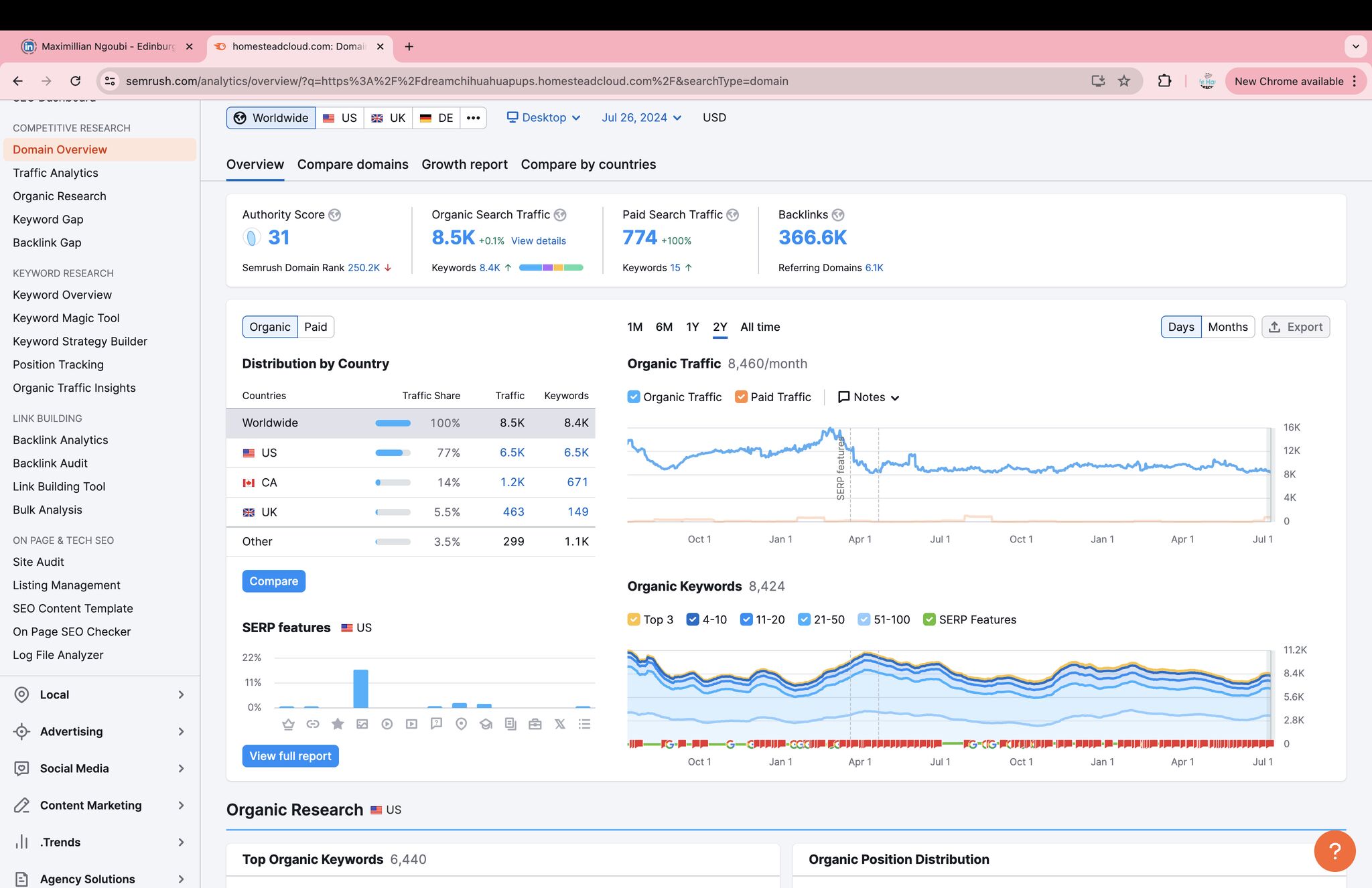This screenshot has width=1372, height=888.
Task: Toggle the Top 3 keywords checkbox
Action: pos(634,619)
